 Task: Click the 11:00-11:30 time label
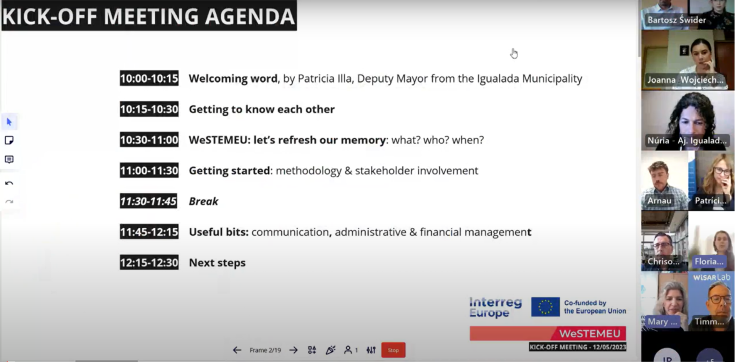[x=149, y=171]
